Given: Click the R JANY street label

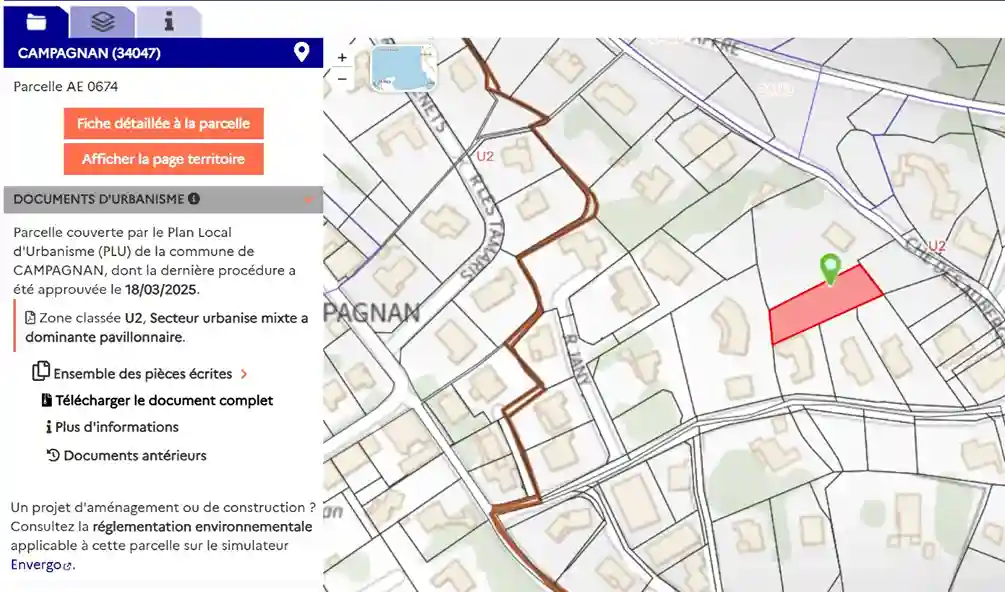Looking at the screenshot, I should click(576, 359).
